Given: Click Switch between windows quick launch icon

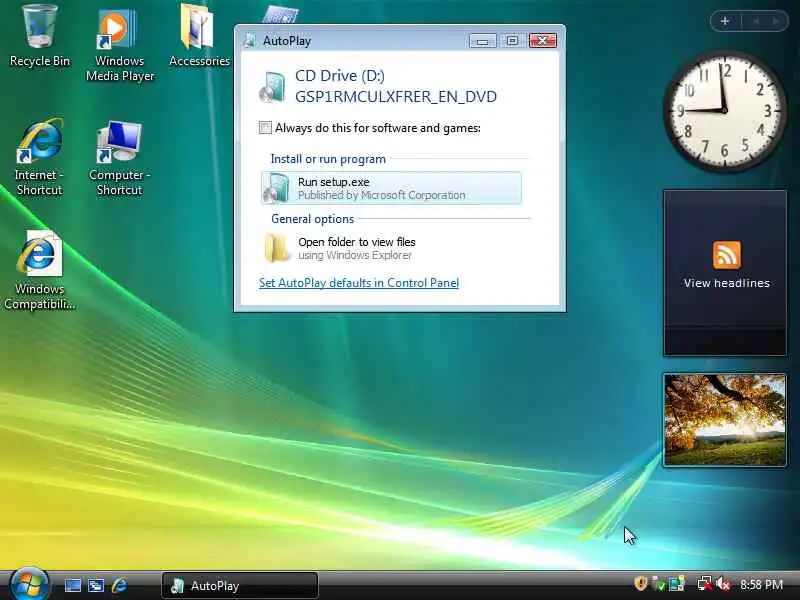Looking at the screenshot, I should coord(96,585).
